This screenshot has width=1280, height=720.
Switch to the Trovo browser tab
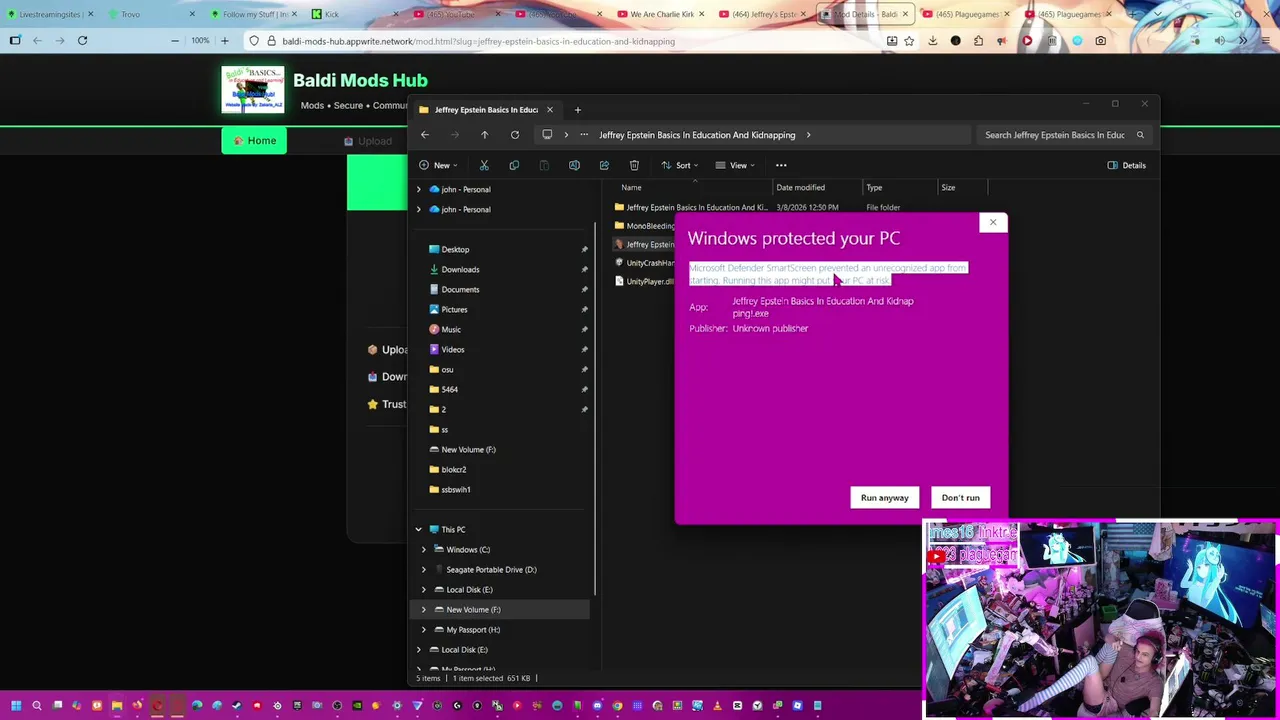click(x=149, y=14)
